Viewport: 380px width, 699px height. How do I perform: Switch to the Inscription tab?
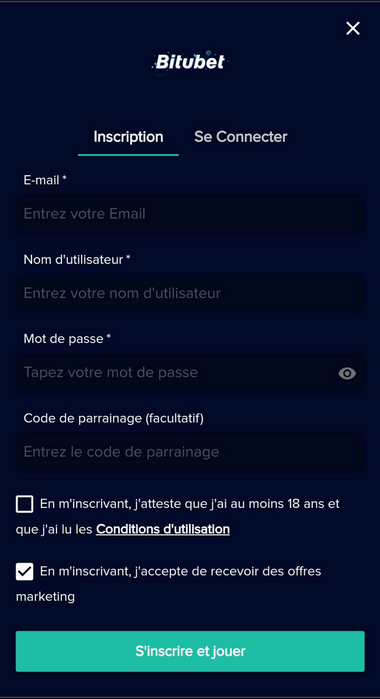(128, 136)
